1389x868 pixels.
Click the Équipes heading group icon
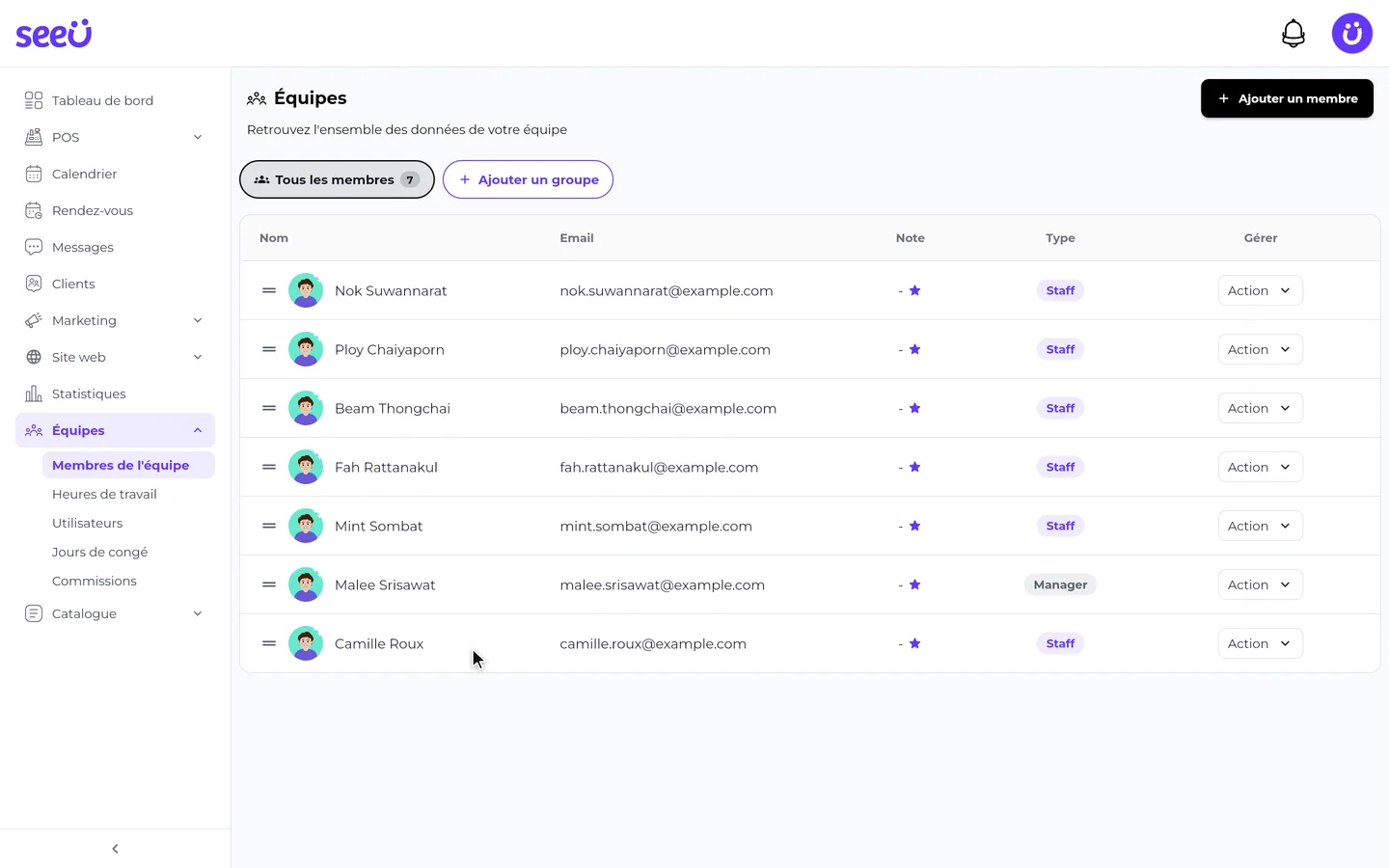click(257, 98)
